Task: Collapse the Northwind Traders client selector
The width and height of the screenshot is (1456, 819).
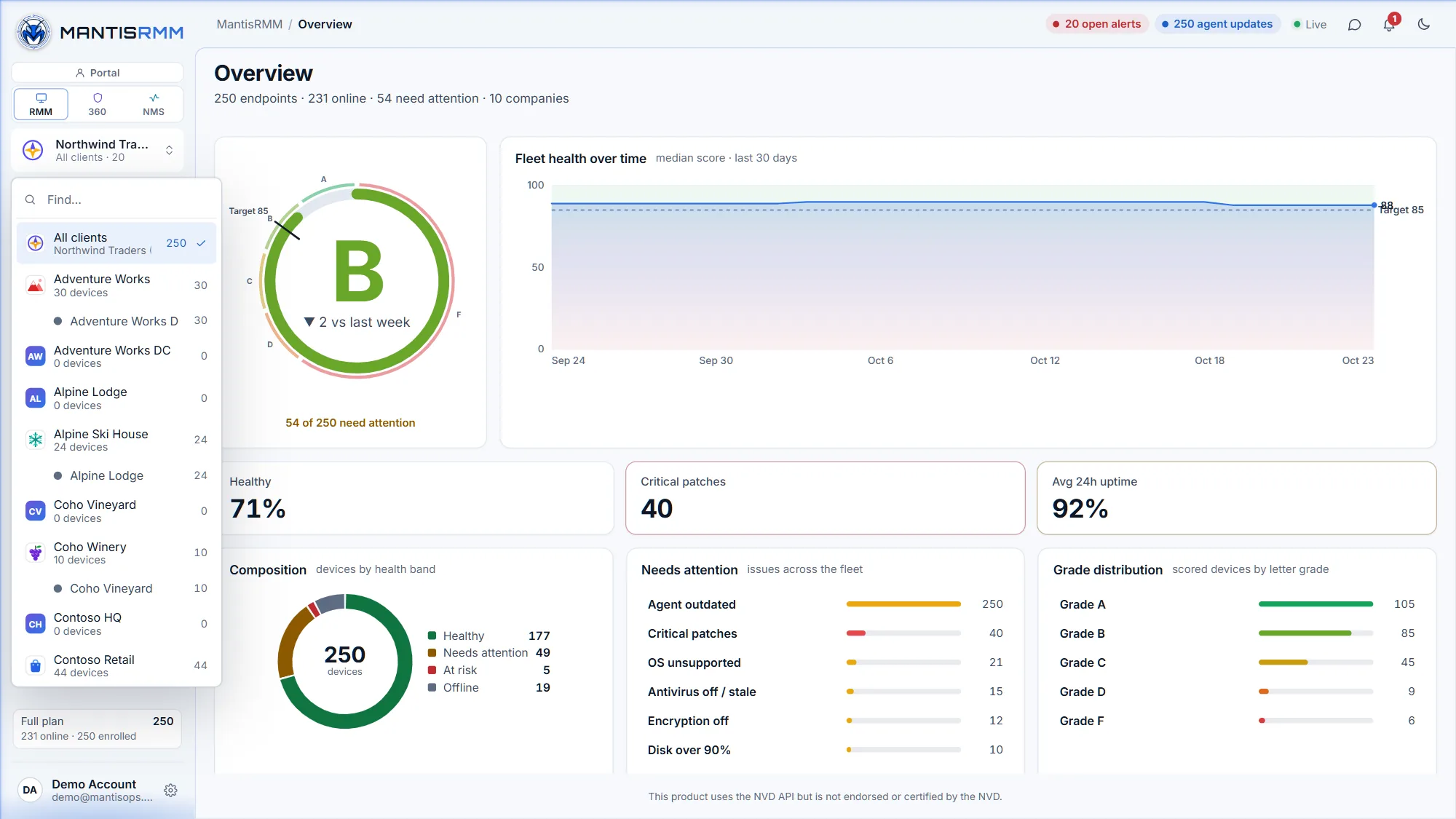Action: pos(98,151)
